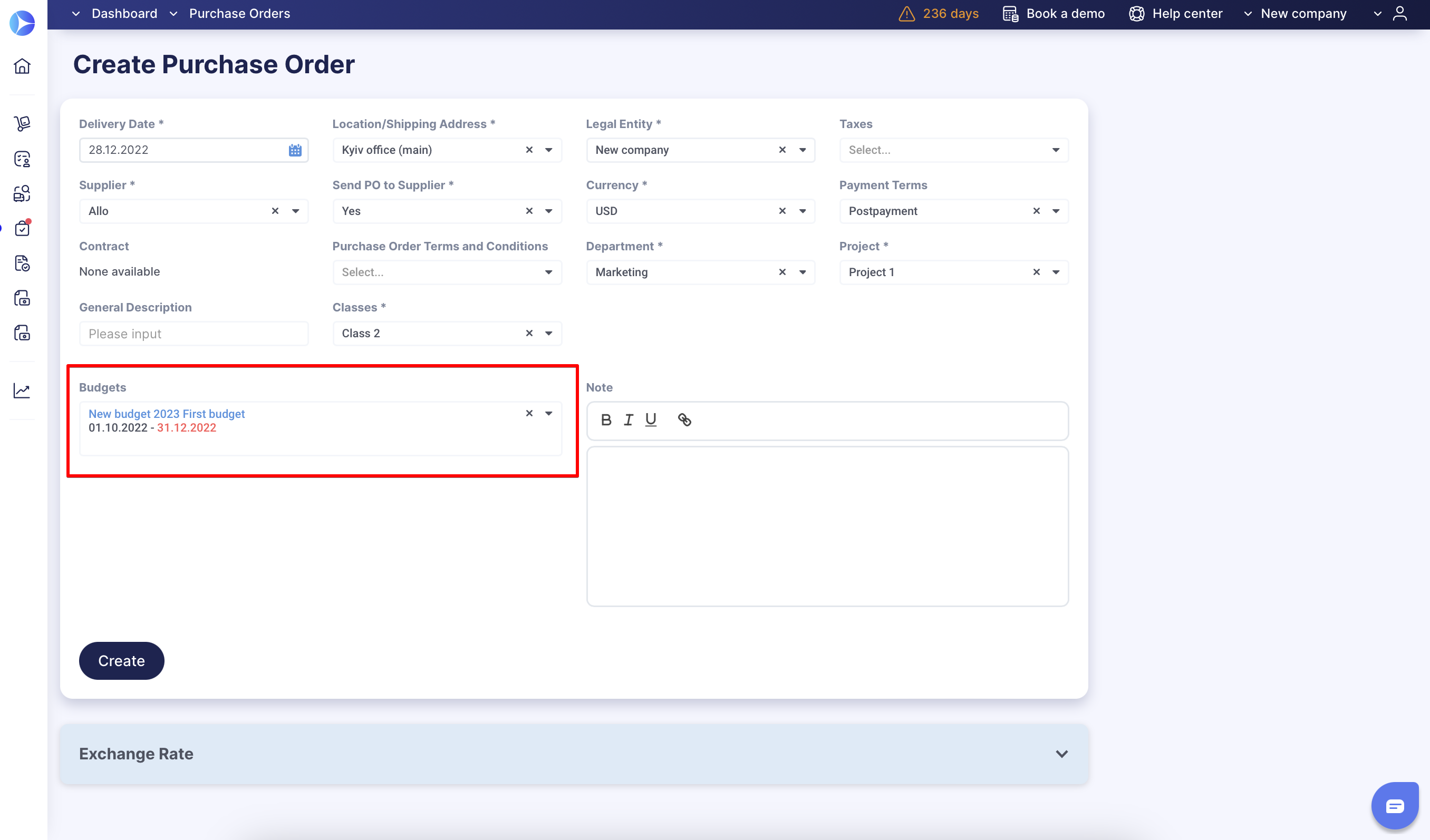Clear the Send PO to Supplier value
The image size is (1430, 840).
click(x=529, y=211)
